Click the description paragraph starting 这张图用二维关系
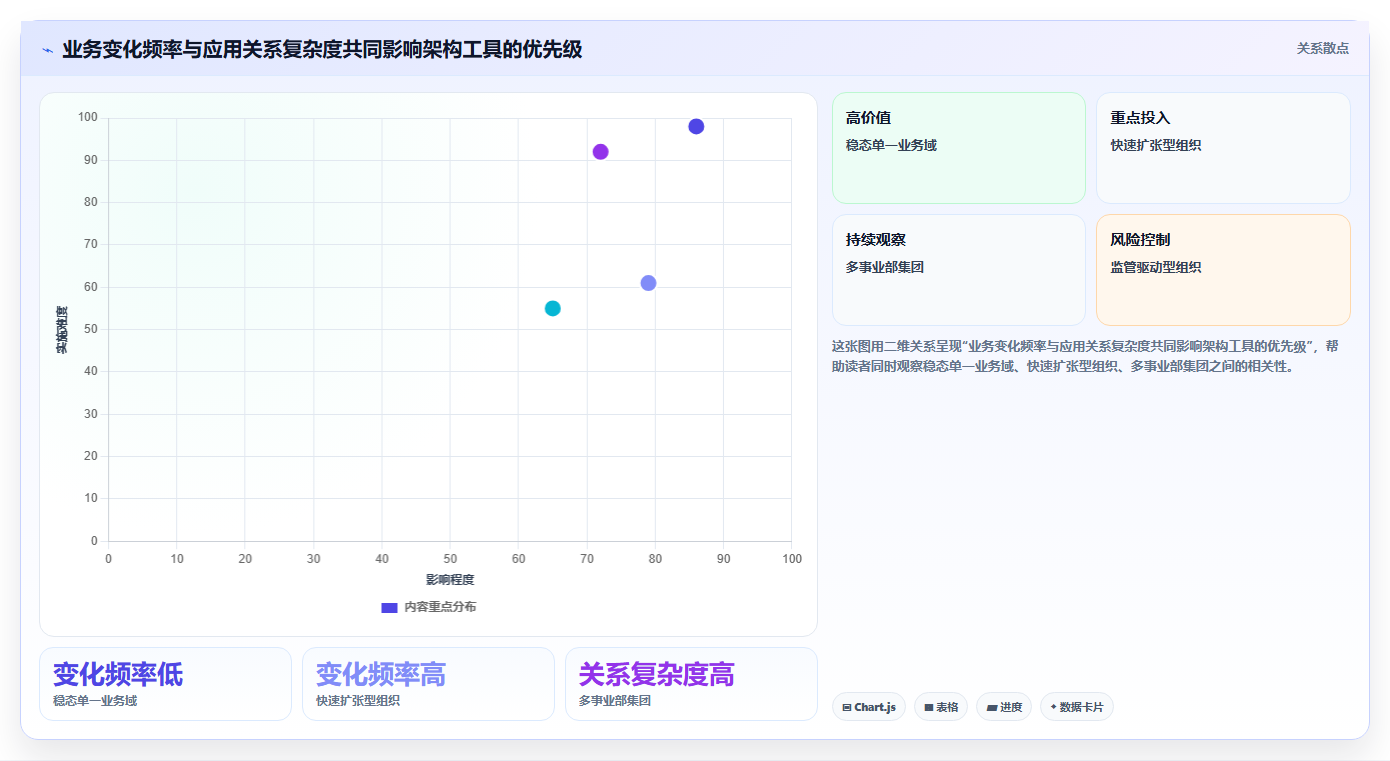1390x761 pixels. [x=1085, y=356]
